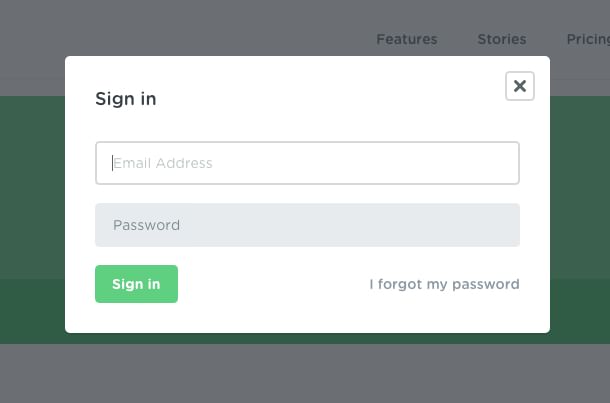Click the dimmed green banner behind the dialog
The image size is (610, 403).
coord(32,200)
